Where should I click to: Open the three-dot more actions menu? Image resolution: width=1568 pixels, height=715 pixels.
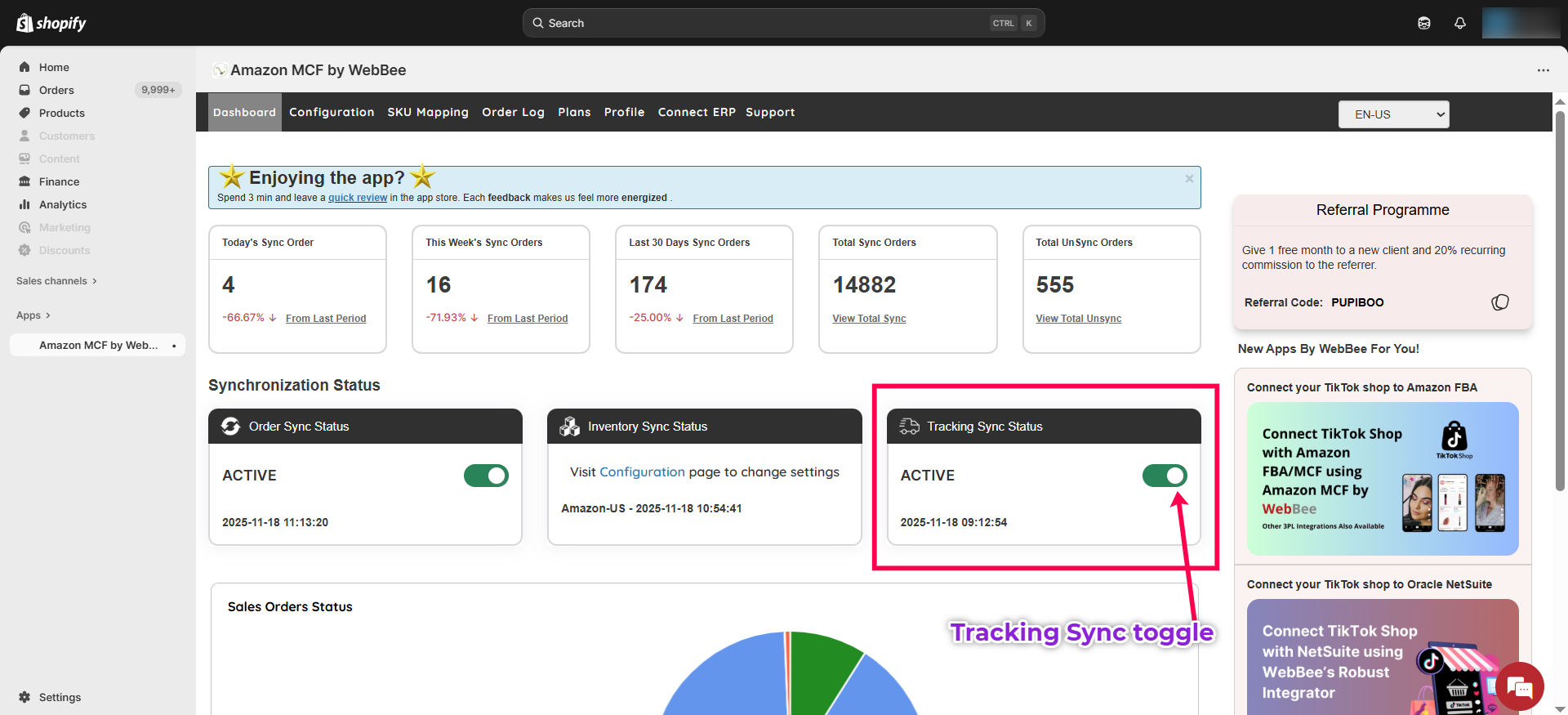click(x=1543, y=70)
